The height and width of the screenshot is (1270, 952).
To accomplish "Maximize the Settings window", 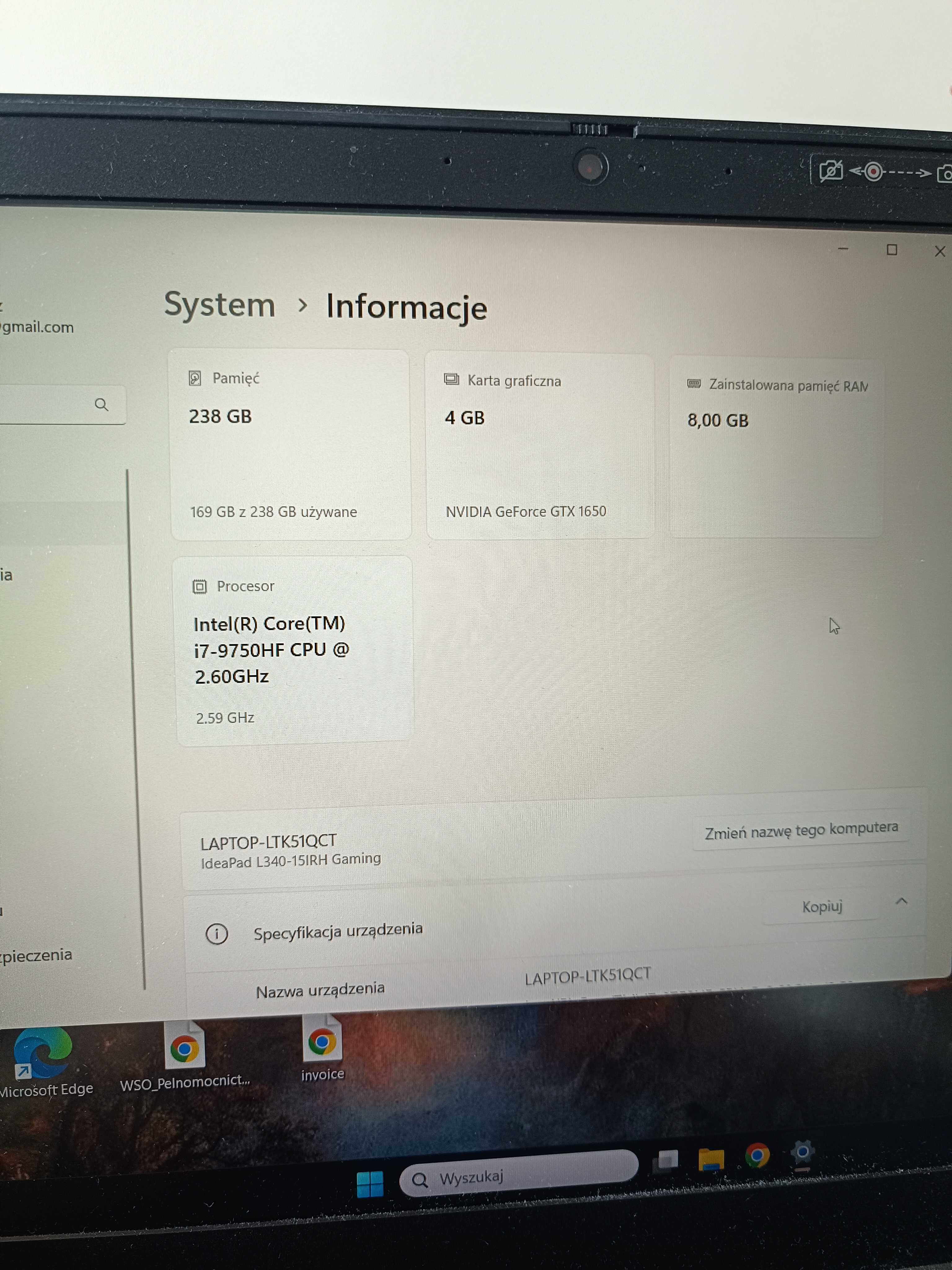I will 892,250.
